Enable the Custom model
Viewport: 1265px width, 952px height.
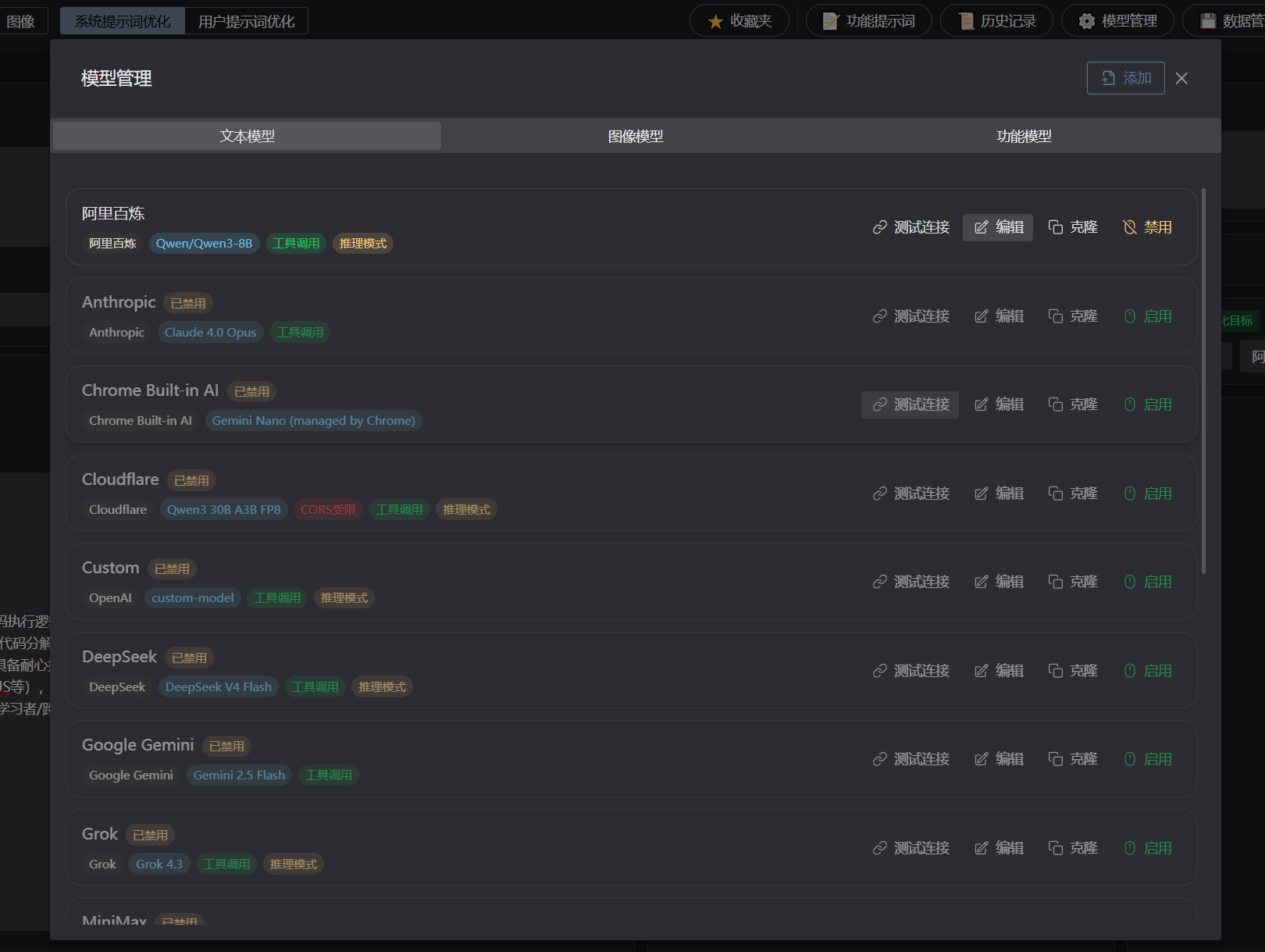pos(1147,582)
